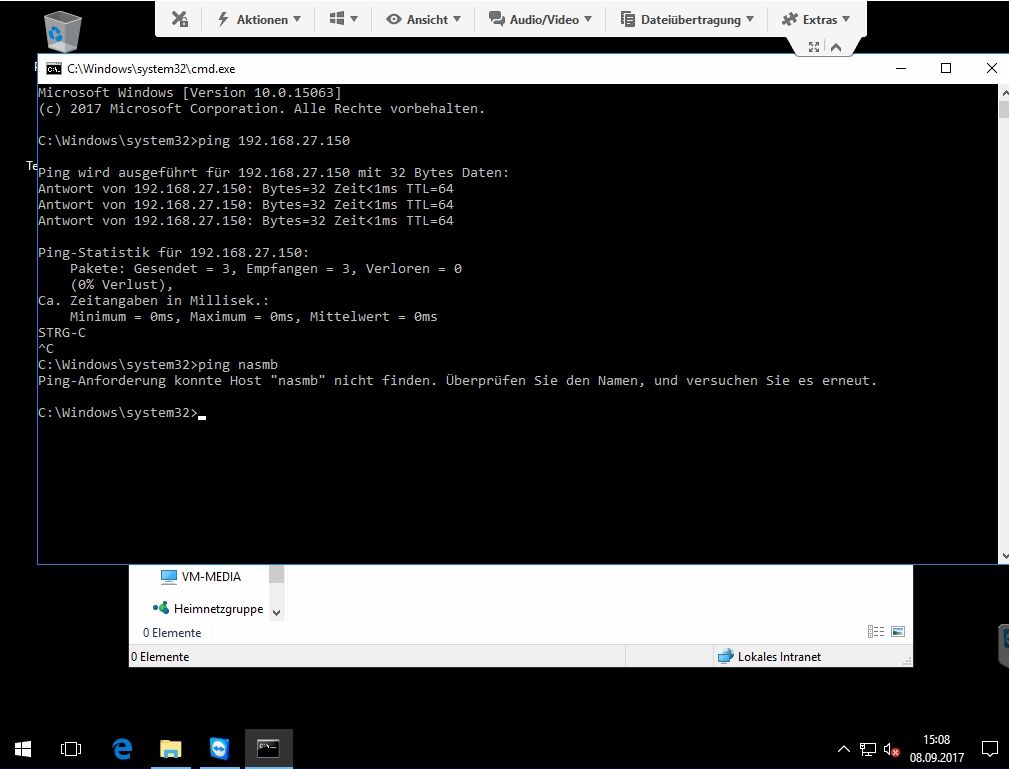Switch Explorer to details view

pyautogui.click(x=876, y=632)
